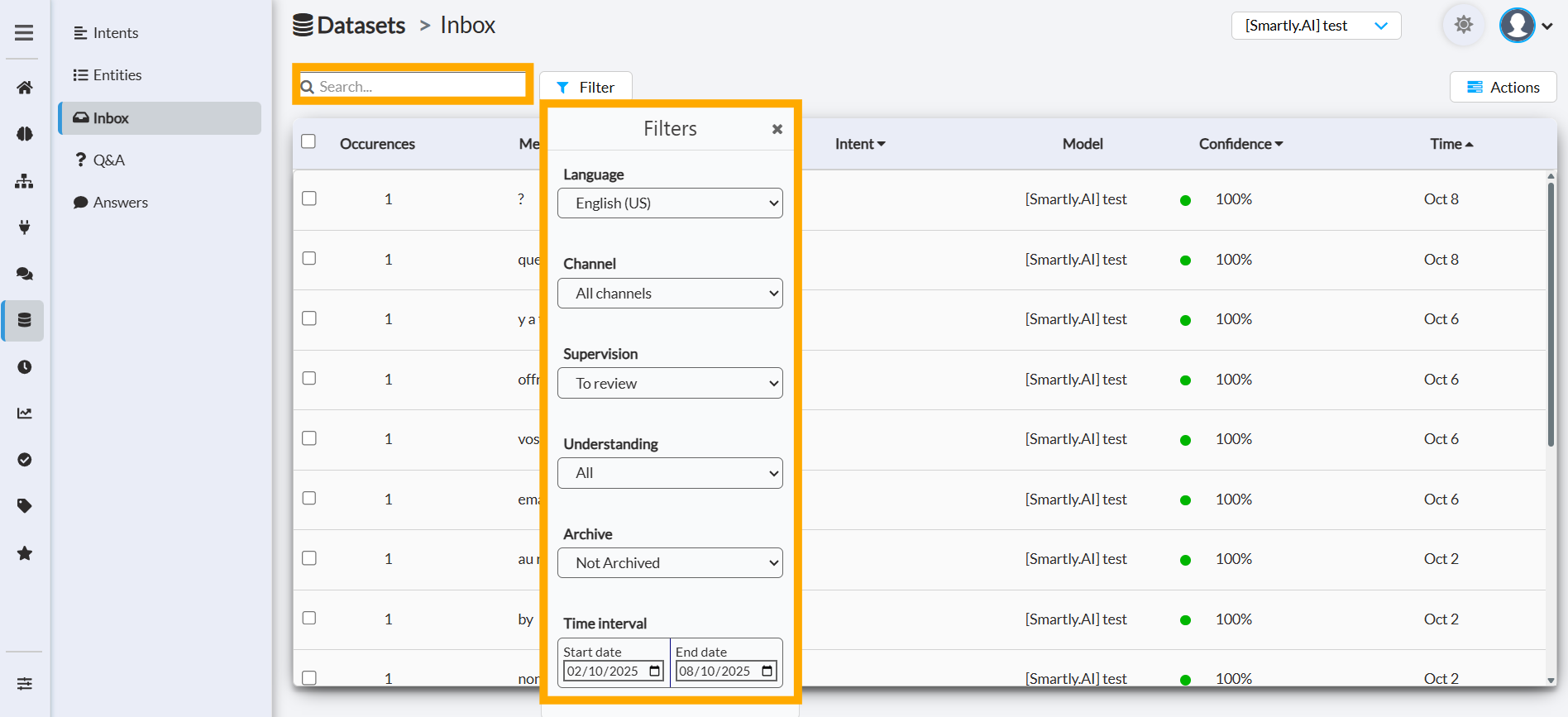Click the Model column header
The height and width of the screenshot is (717, 1568).
click(x=1083, y=144)
